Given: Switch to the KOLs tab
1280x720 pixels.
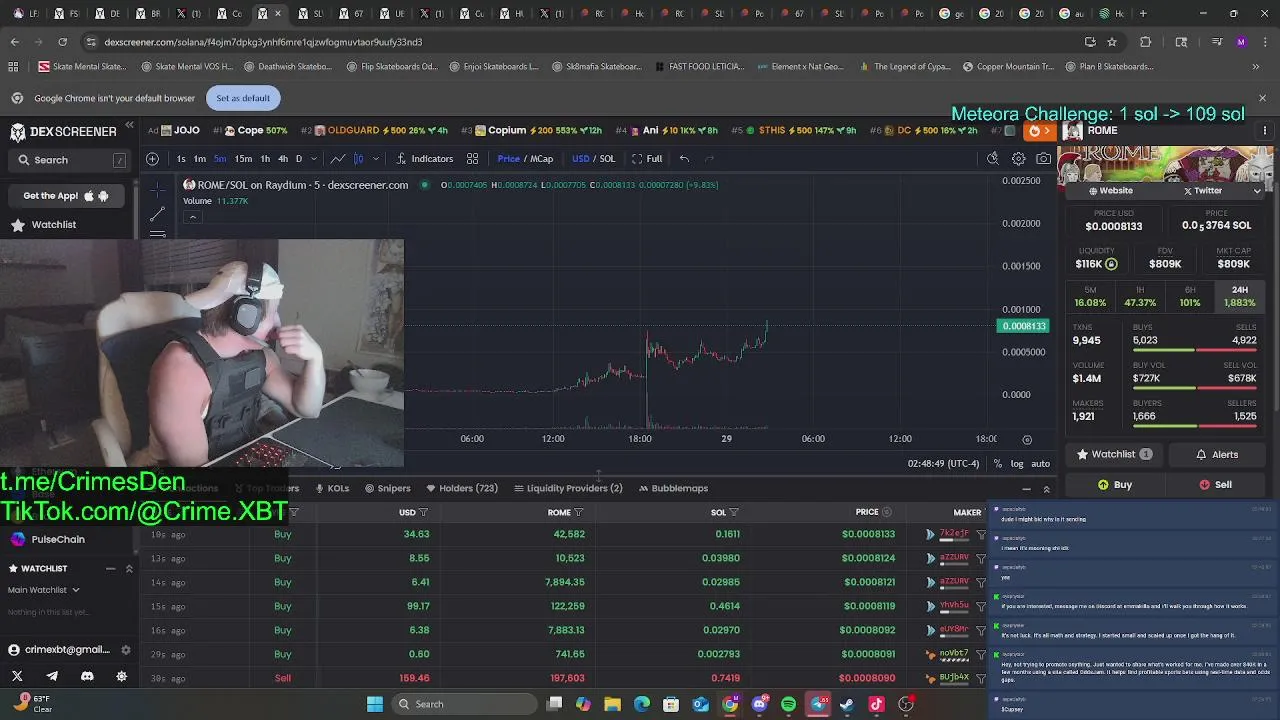Looking at the screenshot, I should click(x=332, y=488).
